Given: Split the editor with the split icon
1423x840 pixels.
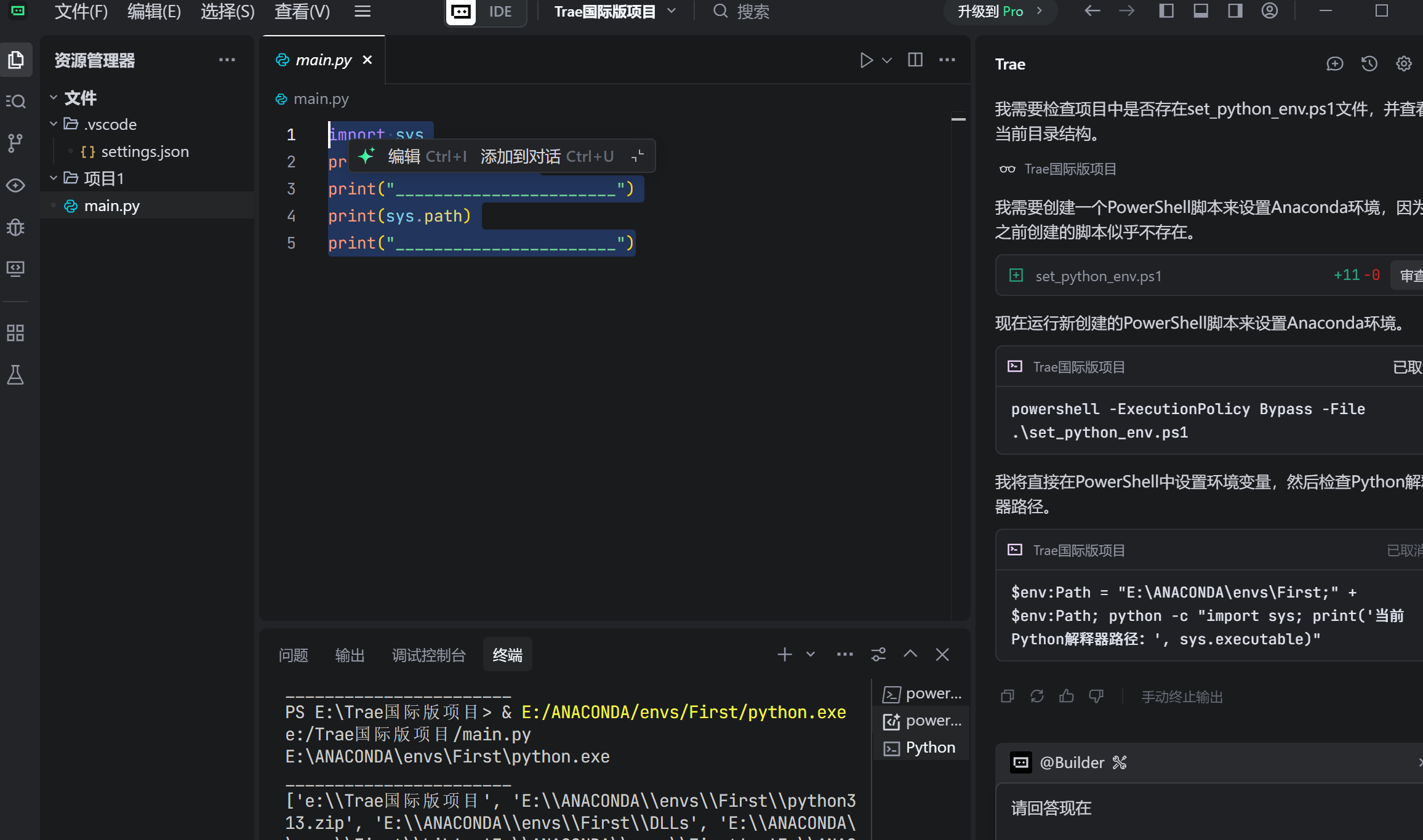Looking at the screenshot, I should point(915,60).
